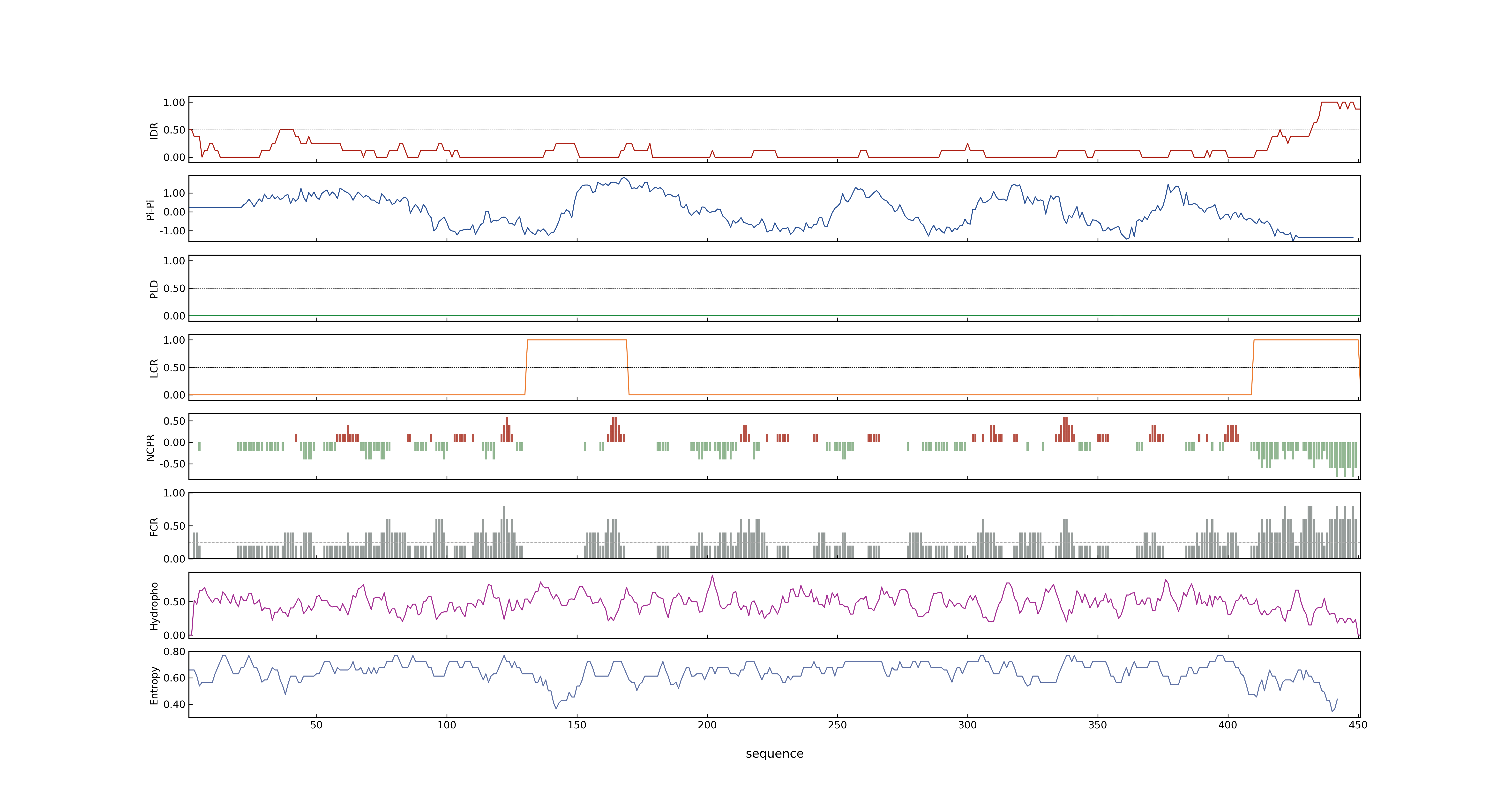Click the -0.50 tick on NCPR axis
The image size is (1512, 806).
172,464
